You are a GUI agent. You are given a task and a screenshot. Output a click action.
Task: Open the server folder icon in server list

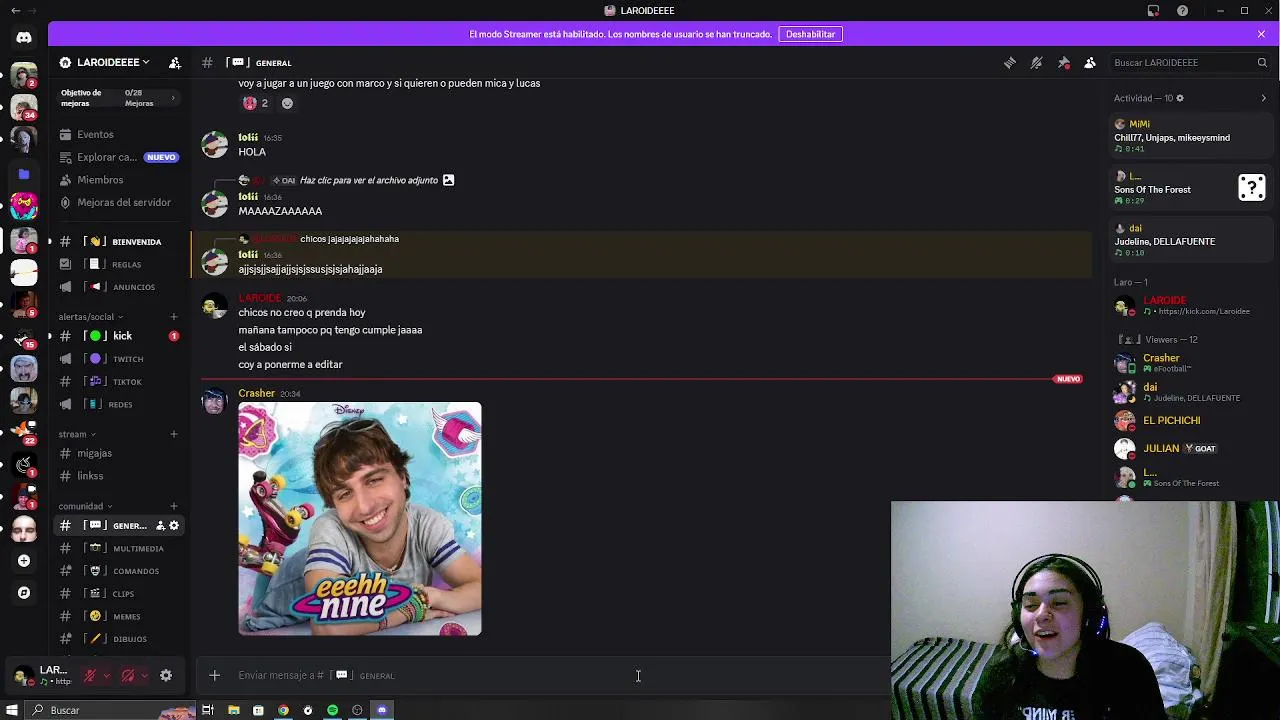click(x=24, y=174)
